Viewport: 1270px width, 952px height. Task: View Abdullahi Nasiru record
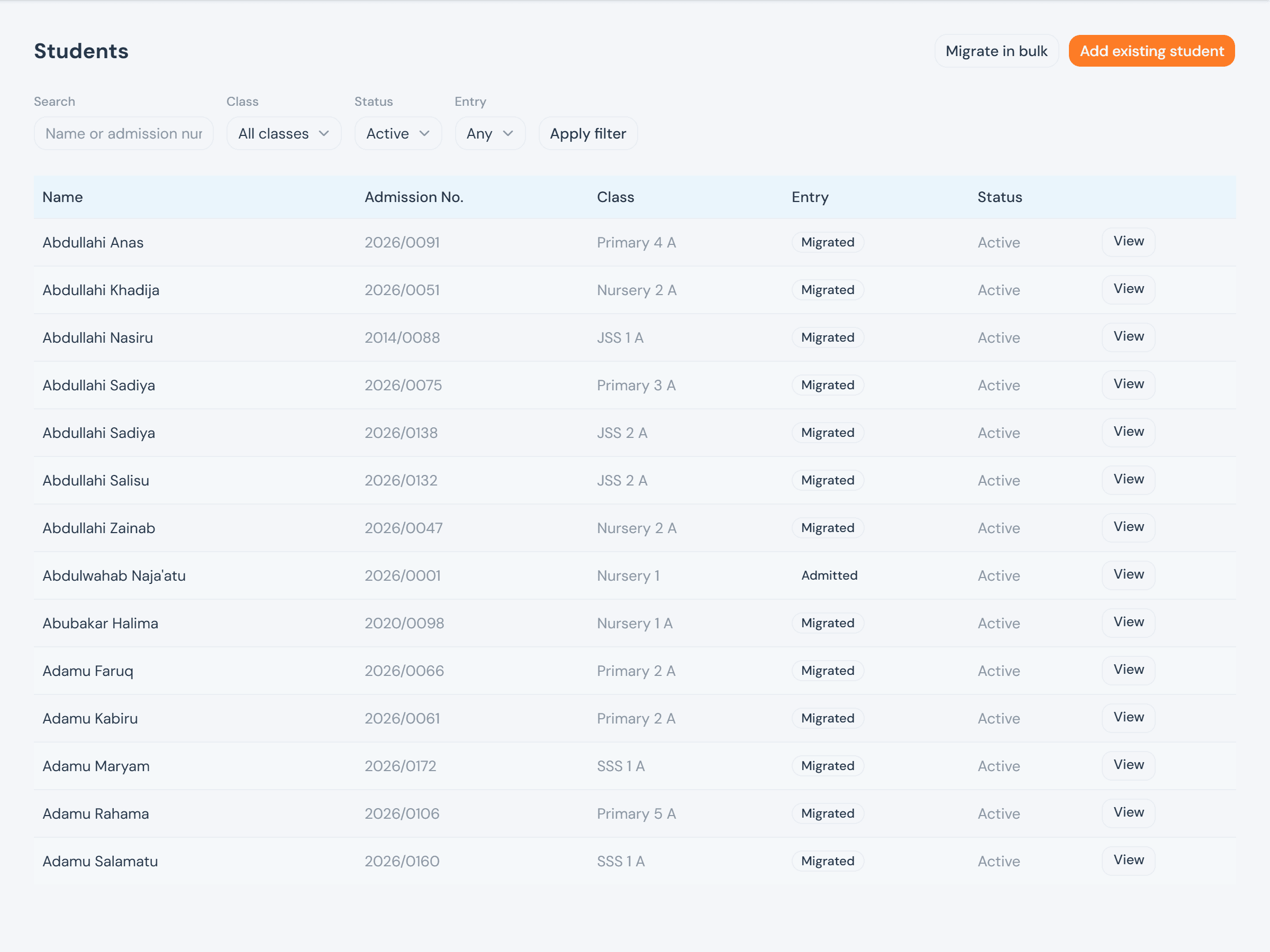point(1128,337)
